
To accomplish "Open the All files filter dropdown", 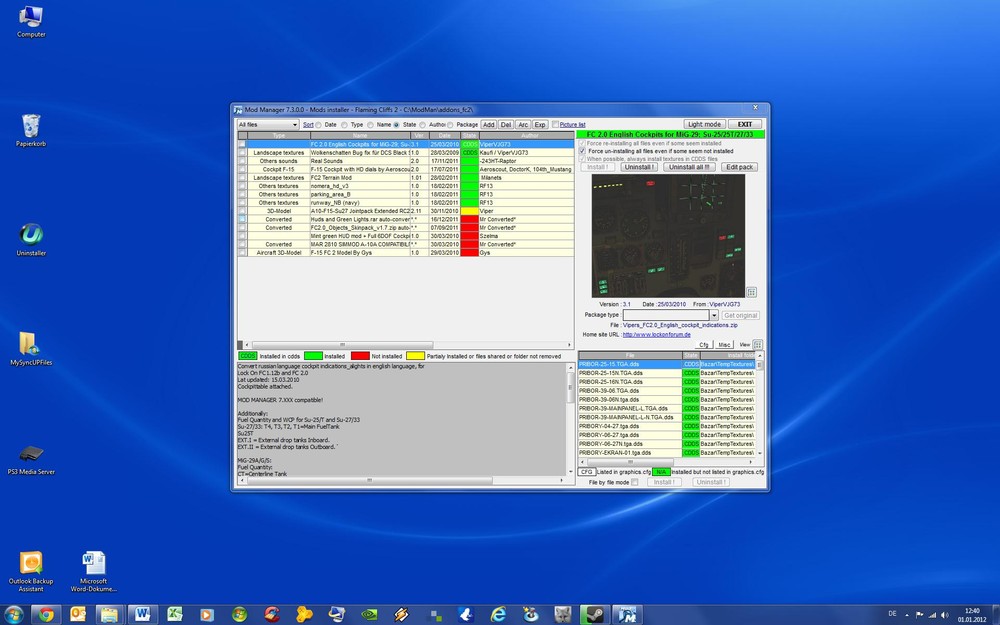I will pyautogui.click(x=267, y=125).
